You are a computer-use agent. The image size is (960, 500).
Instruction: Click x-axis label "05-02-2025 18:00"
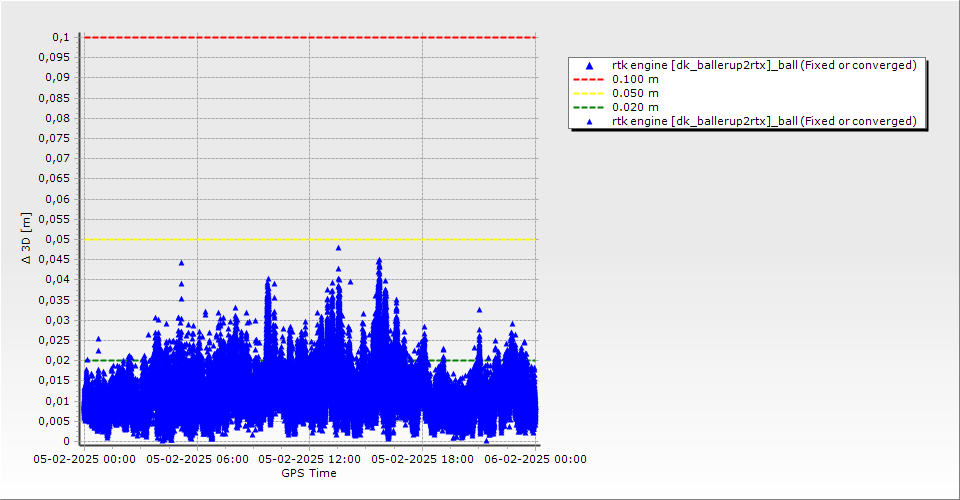(x=422, y=459)
